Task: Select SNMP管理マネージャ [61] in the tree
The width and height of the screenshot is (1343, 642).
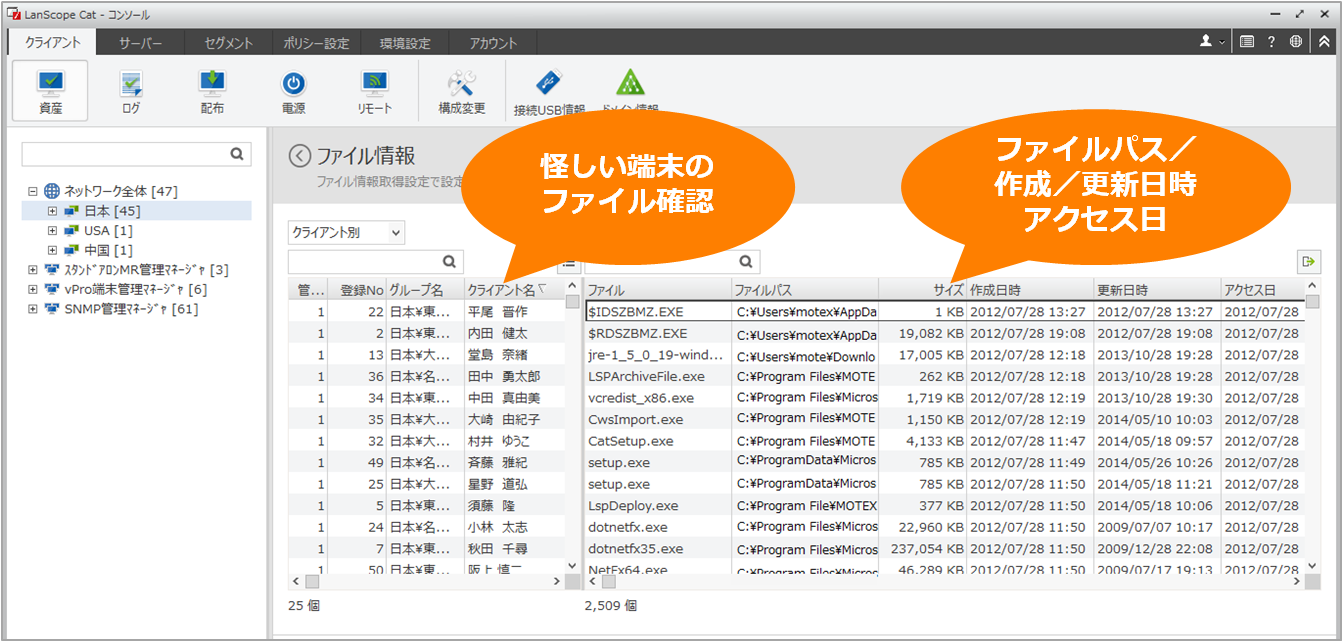Action: click(x=131, y=309)
